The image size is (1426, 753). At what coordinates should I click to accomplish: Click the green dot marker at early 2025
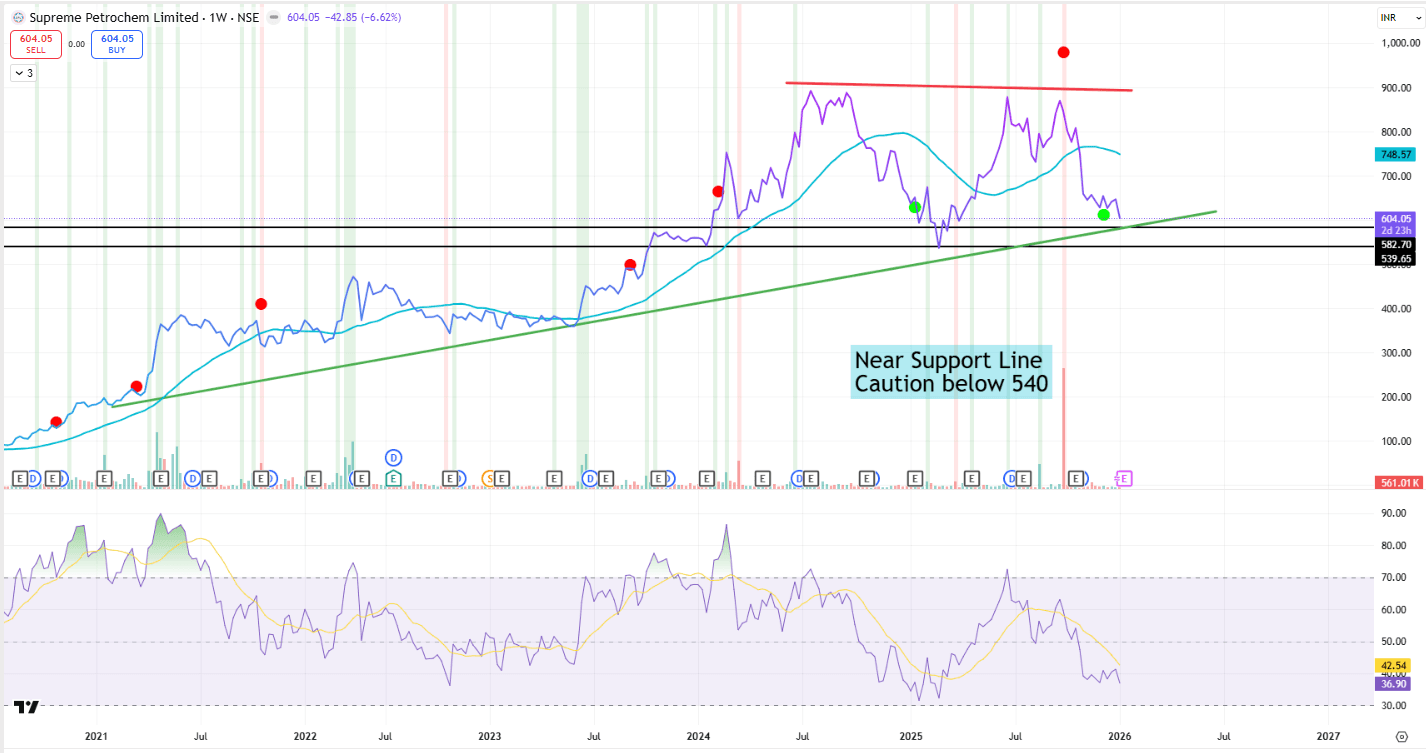[914, 207]
